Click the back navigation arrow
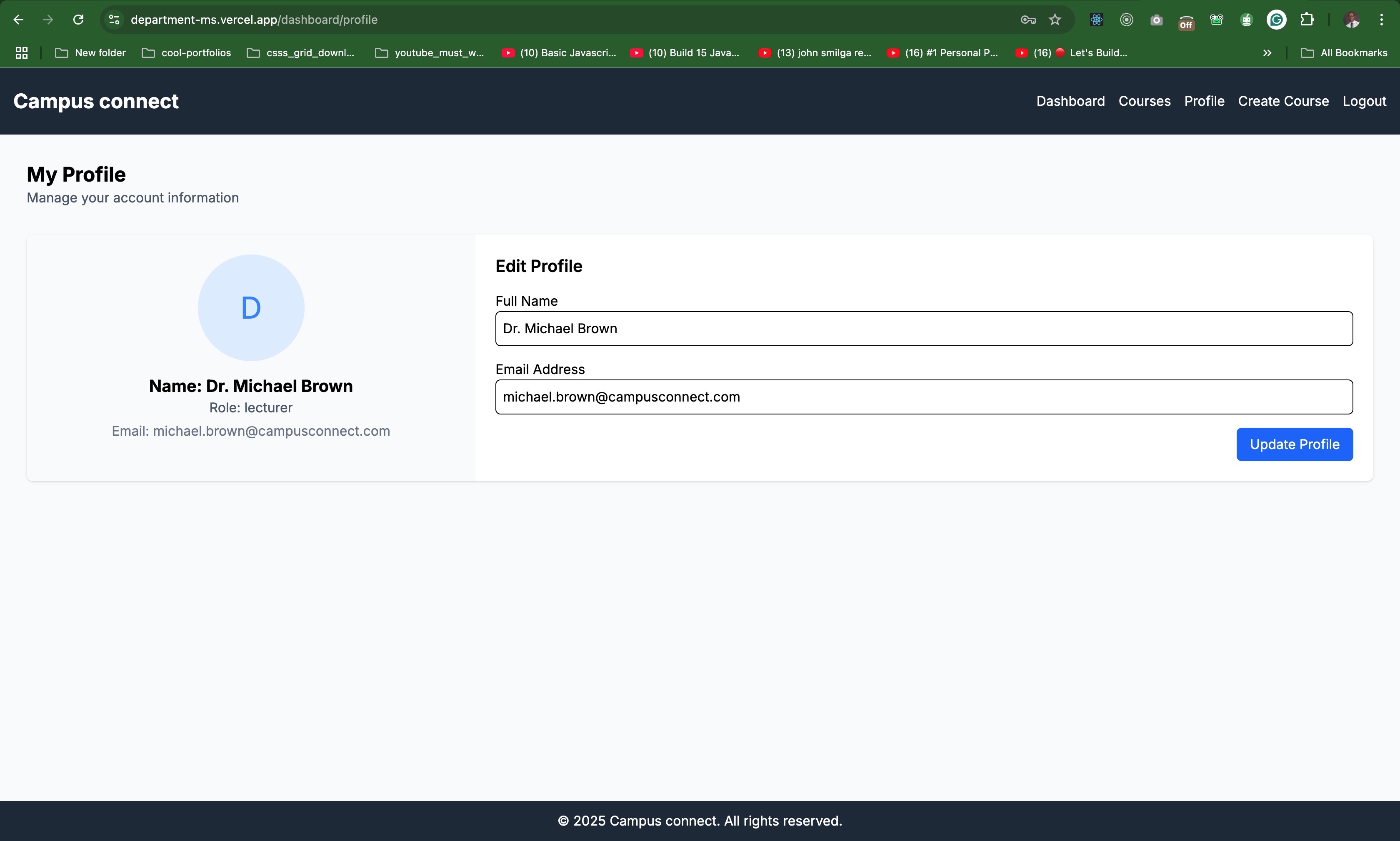 pyautogui.click(x=18, y=20)
